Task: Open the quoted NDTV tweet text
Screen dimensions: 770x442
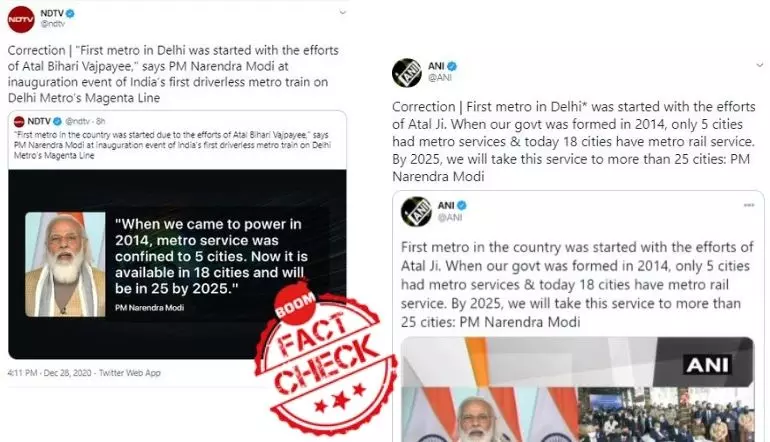Action: pyautogui.click(x=171, y=145)
